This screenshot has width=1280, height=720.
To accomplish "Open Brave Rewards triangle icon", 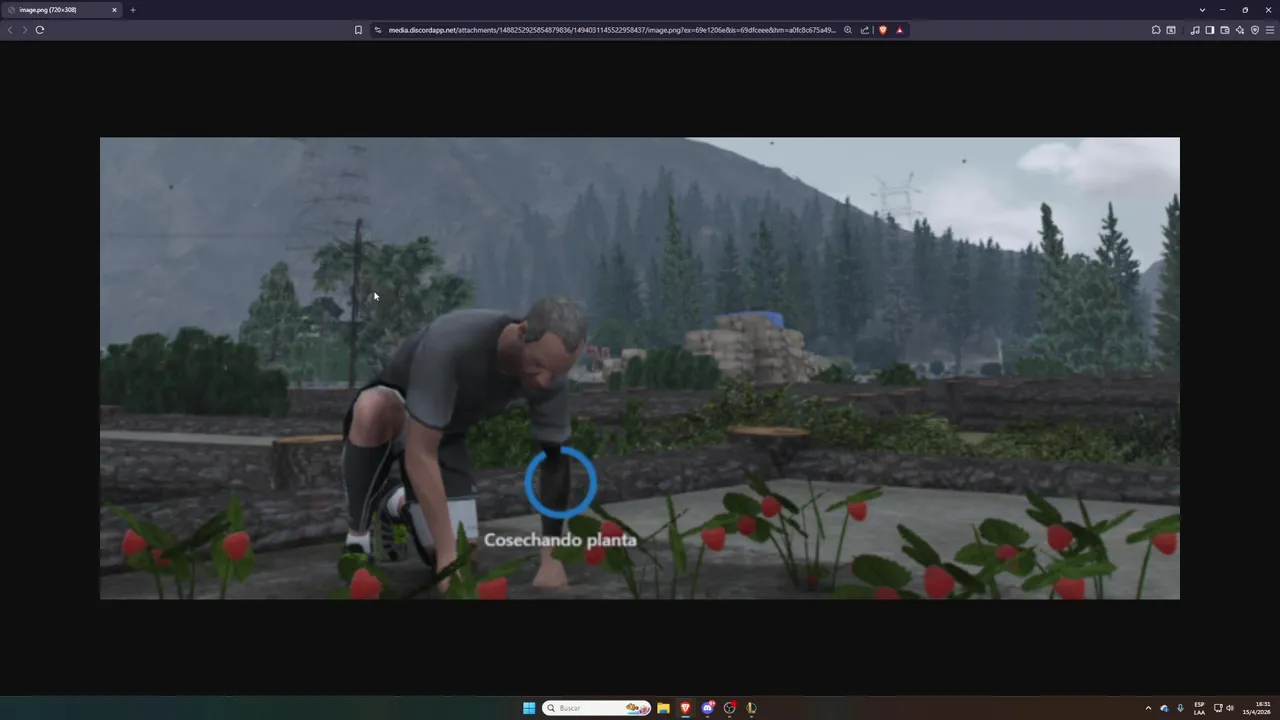I will [x=899, y=30].
